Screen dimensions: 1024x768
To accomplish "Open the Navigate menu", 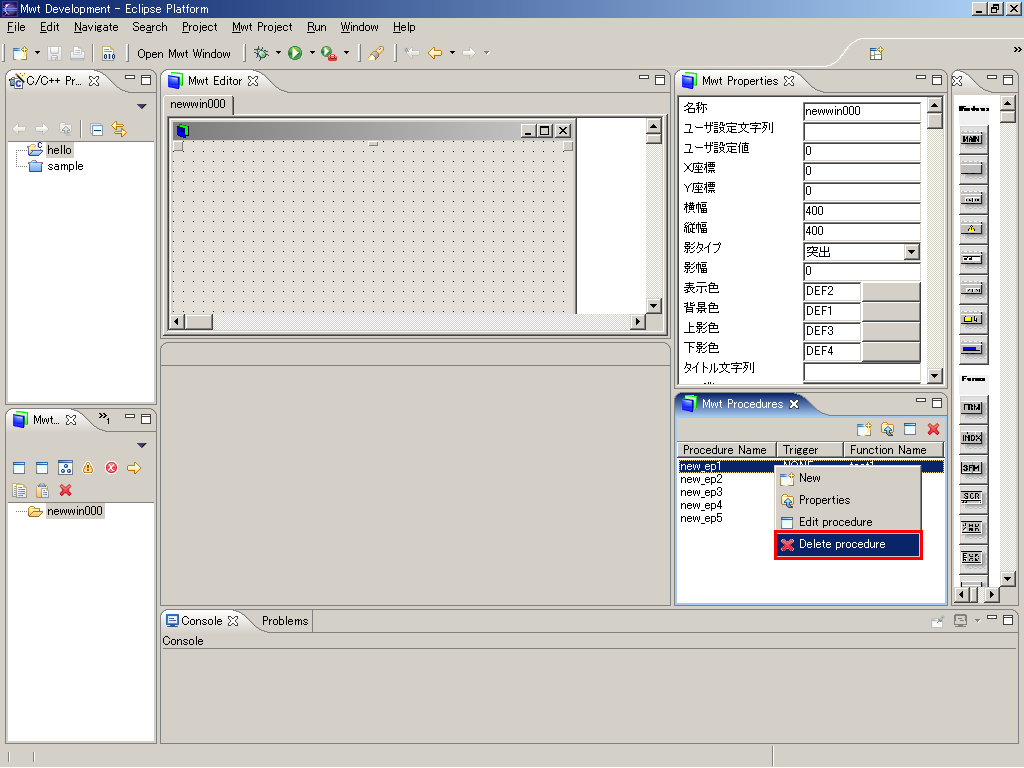I will click(96, 27).
